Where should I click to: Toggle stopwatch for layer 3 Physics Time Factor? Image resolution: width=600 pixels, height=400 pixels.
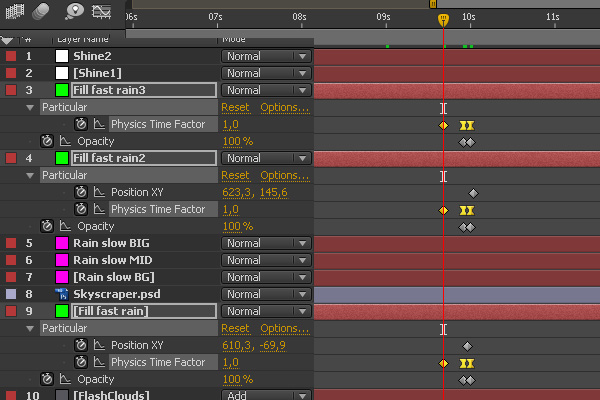(x=81, y=124)
